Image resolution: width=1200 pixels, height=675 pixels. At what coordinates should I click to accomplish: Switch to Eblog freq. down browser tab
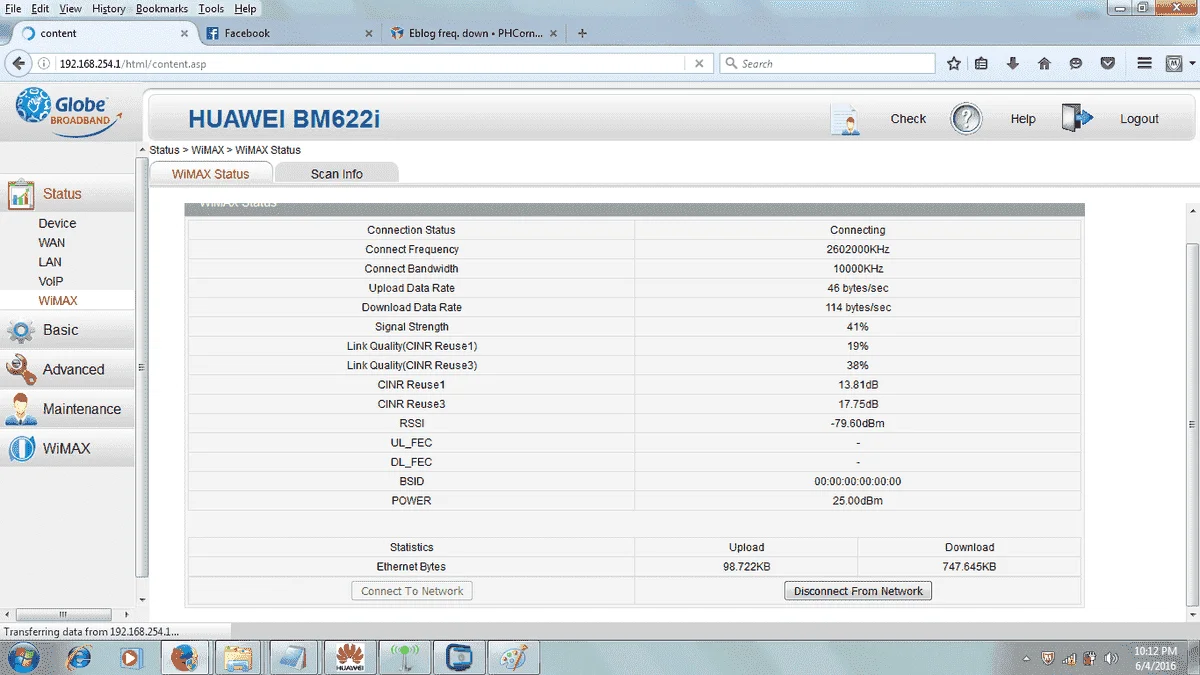point(473,33)
